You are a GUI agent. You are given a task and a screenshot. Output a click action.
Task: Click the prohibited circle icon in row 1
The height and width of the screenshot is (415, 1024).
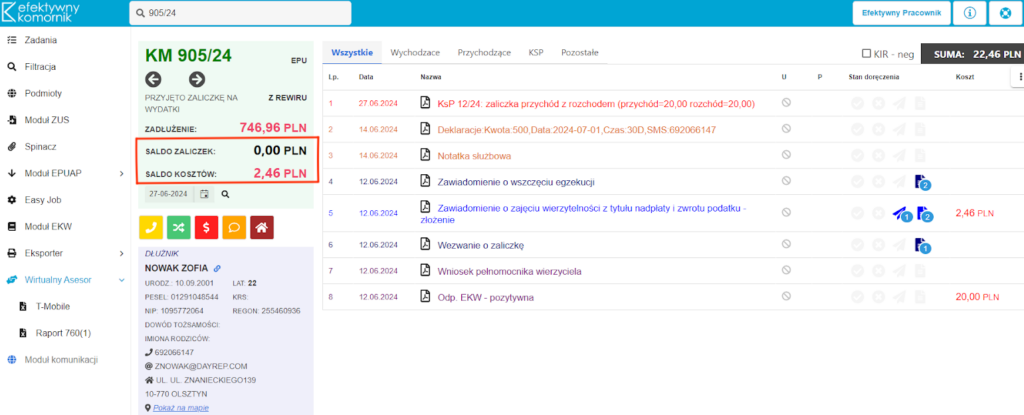(787, 103)
